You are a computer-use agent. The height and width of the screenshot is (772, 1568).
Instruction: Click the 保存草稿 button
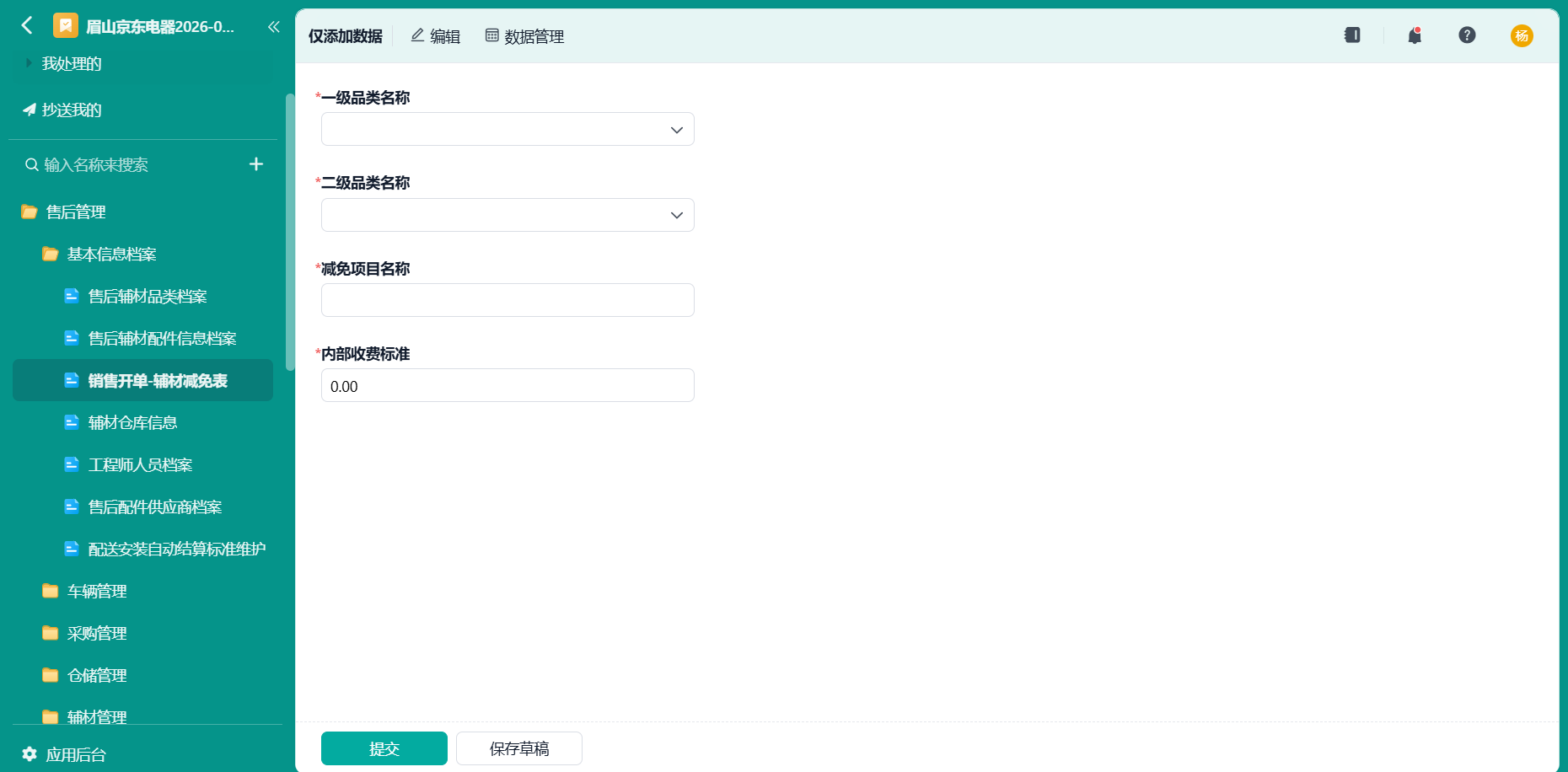519,748
